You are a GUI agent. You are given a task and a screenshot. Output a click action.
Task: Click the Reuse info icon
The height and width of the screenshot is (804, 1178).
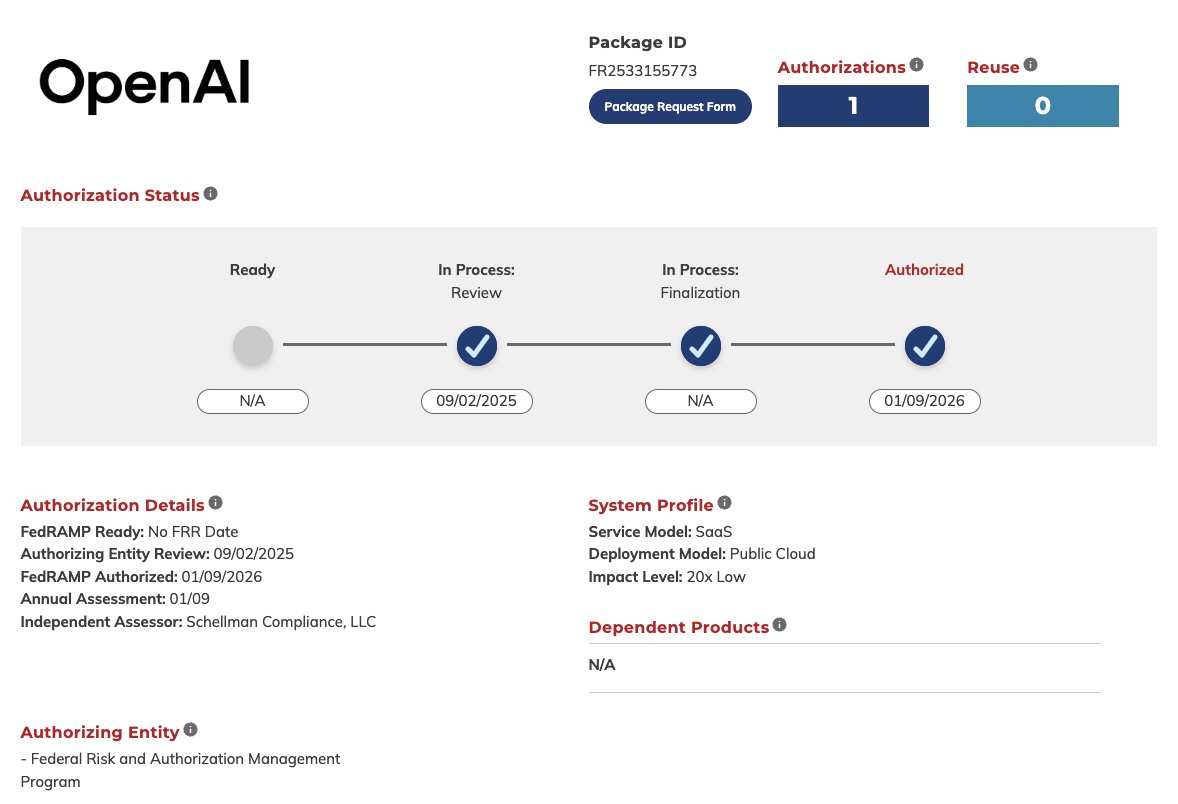tap(1031, 65)
